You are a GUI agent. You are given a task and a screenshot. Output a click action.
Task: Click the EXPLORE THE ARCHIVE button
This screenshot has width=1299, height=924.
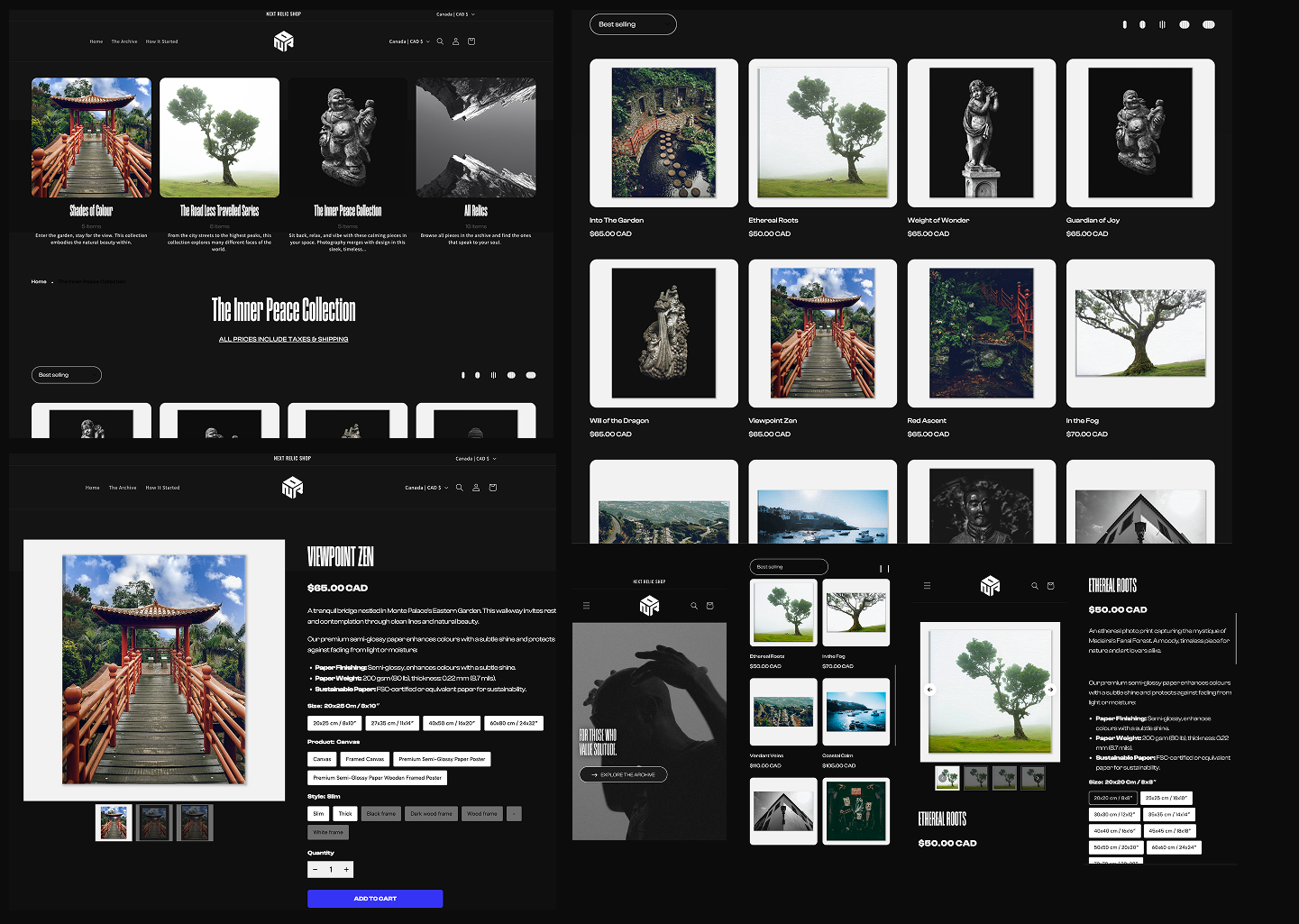click(622, 774)
